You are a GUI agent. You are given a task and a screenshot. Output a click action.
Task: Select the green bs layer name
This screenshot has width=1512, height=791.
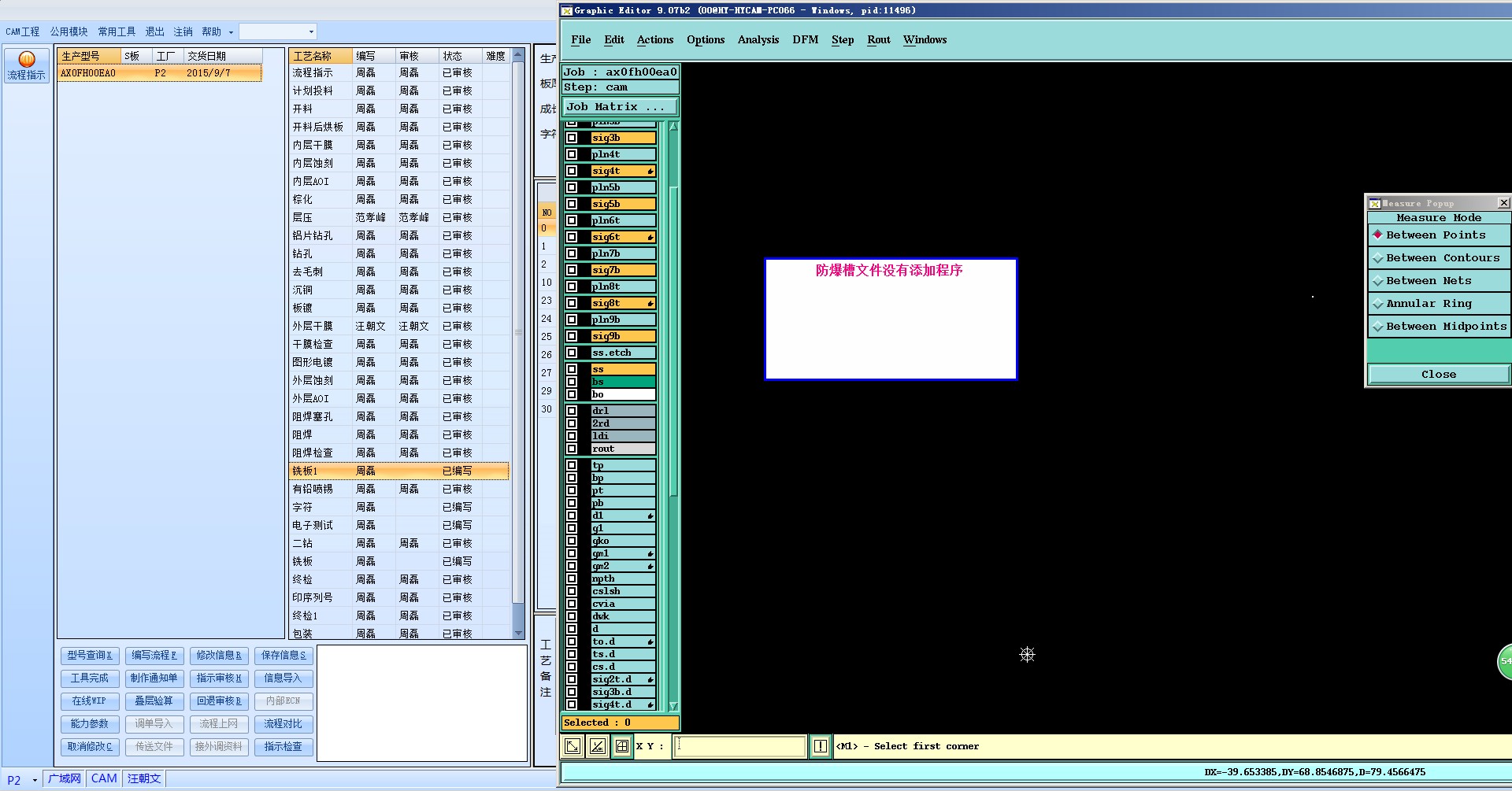[x=623, y=382]
